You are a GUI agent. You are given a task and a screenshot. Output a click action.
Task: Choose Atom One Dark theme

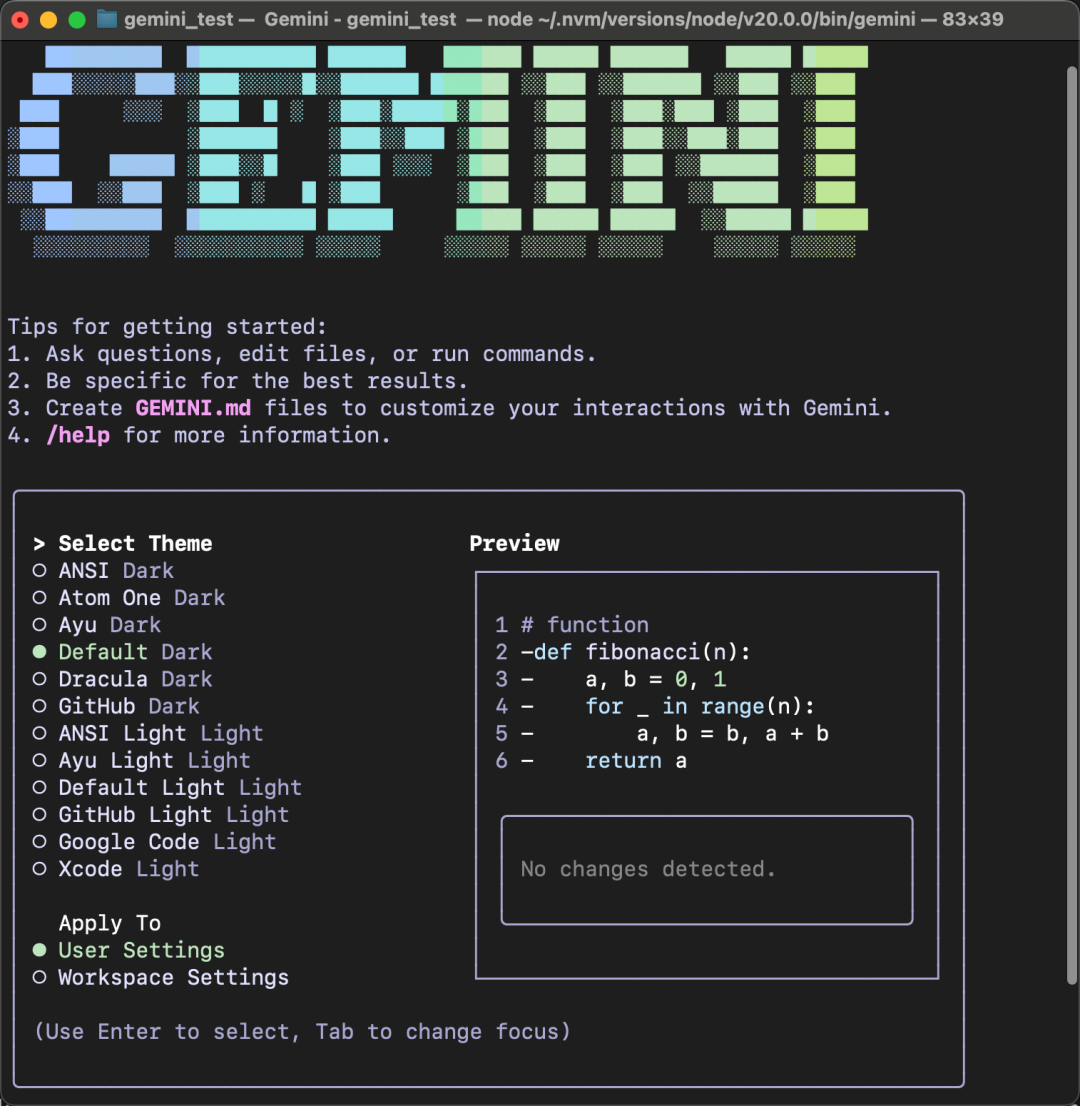[129, 598]
